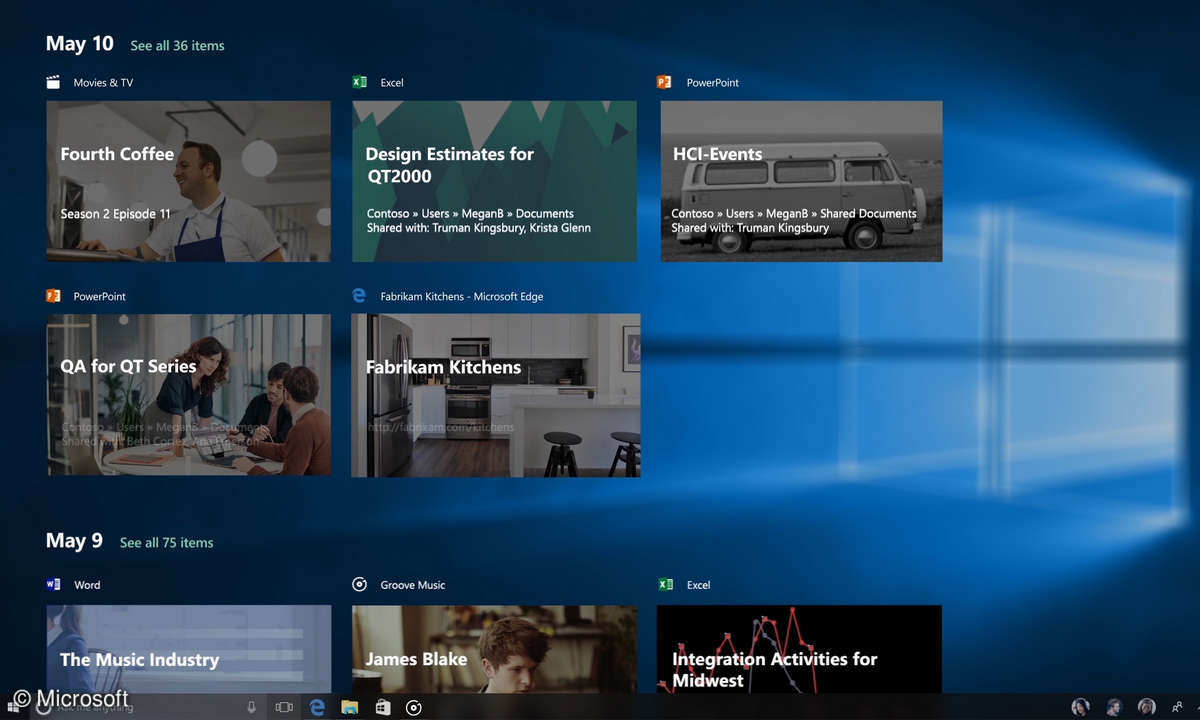Click See all 75 items link
Viewport: 1200px width, 720px height.
pyautogui.click(x=166, y=543)
